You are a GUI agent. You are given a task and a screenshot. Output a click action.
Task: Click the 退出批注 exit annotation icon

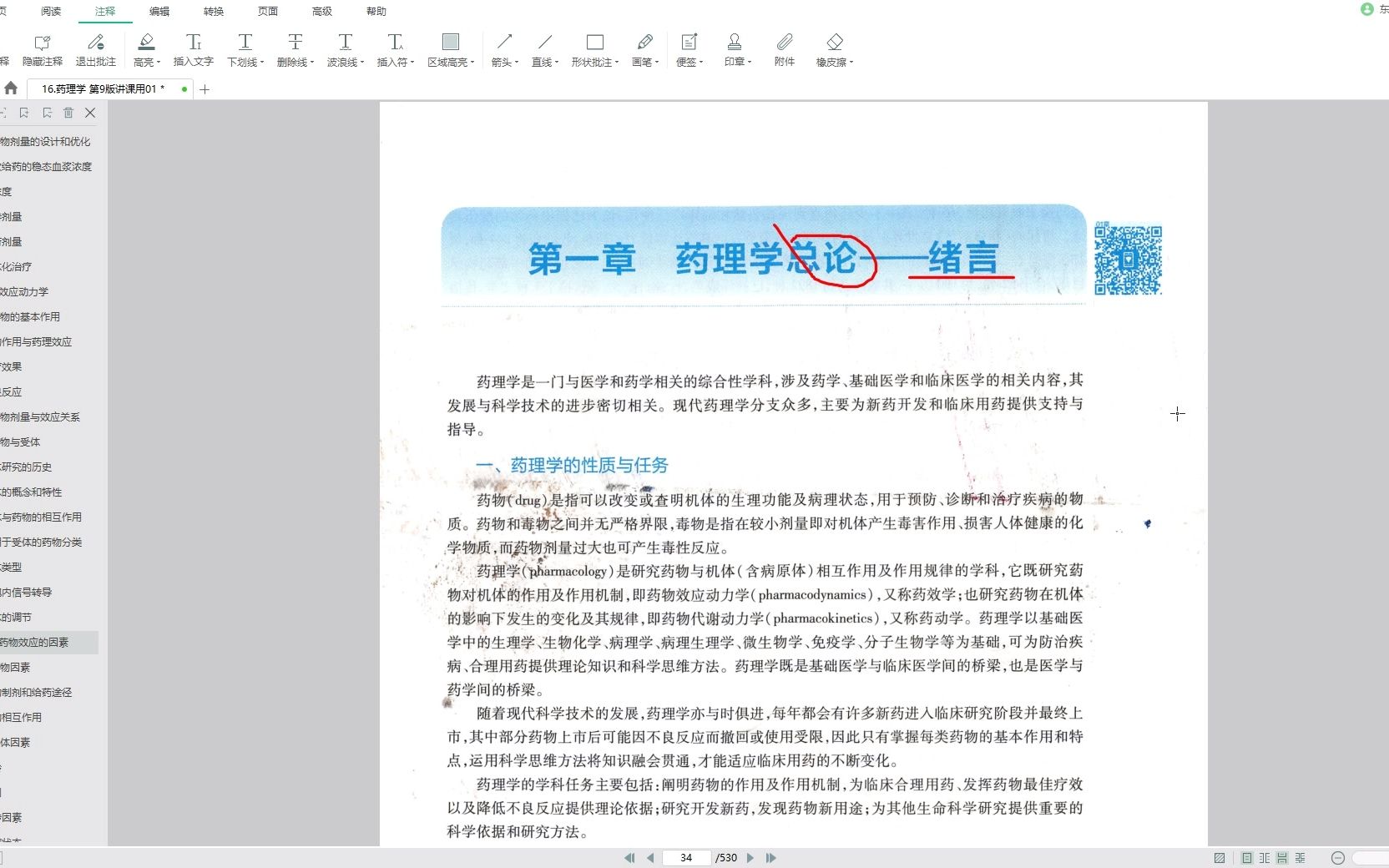[95, 43]
